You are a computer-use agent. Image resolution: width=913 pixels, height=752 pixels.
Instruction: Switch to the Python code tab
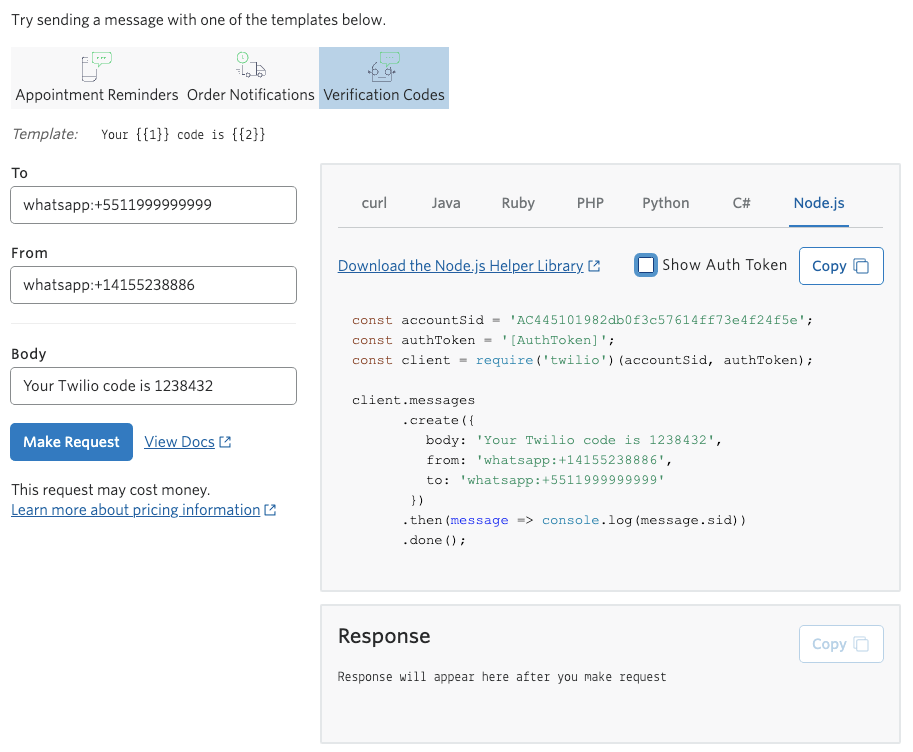pos(666,203)
